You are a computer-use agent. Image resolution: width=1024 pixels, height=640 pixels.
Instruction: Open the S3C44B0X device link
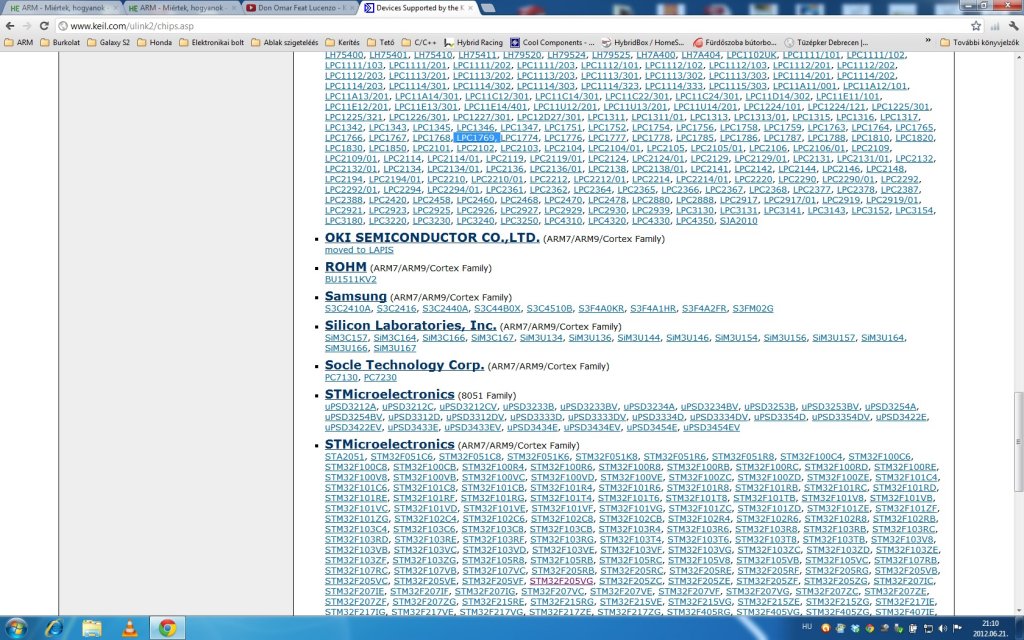(497, 308)
